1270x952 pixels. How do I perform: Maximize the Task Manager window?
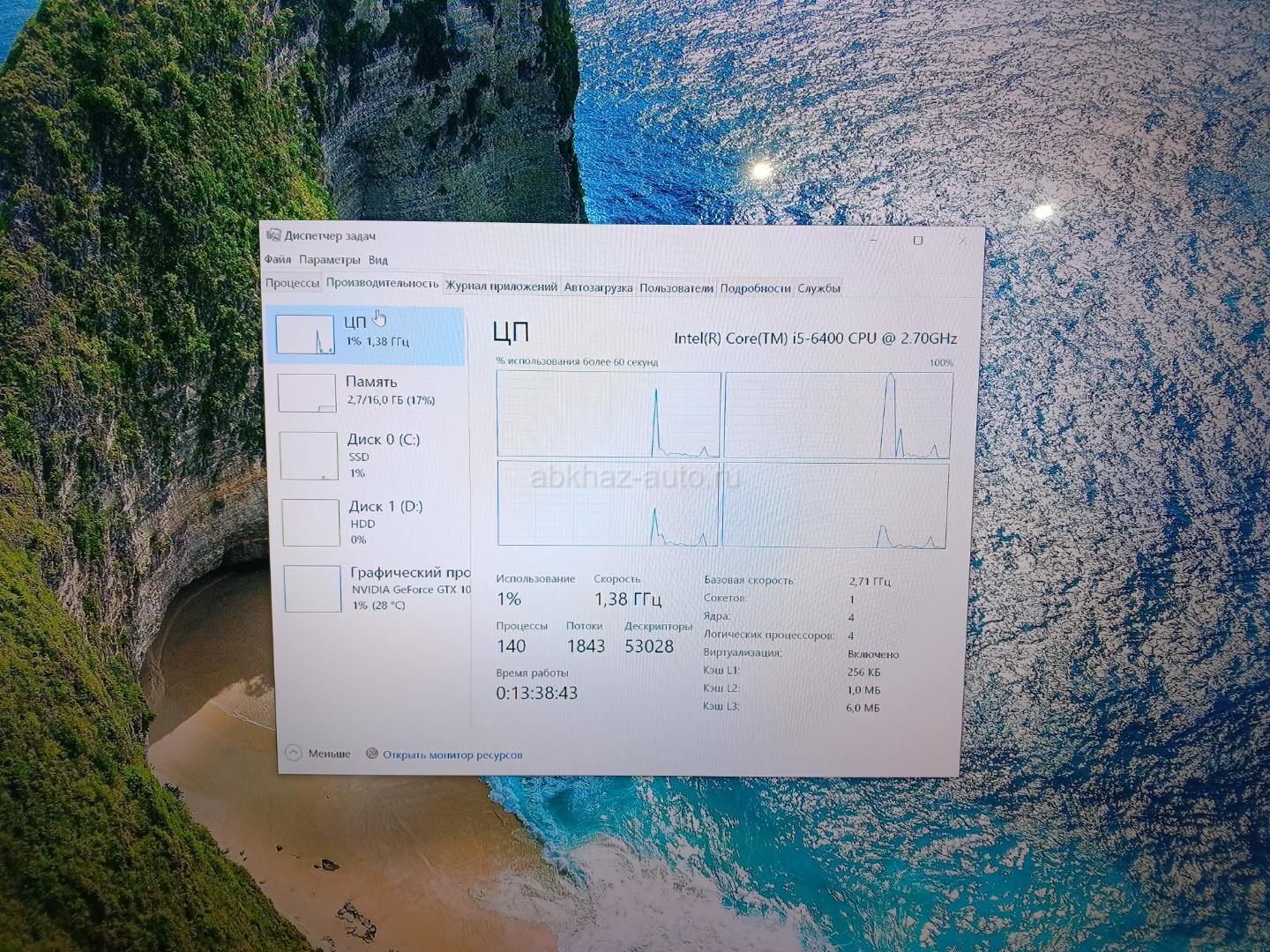pos(918,240)
